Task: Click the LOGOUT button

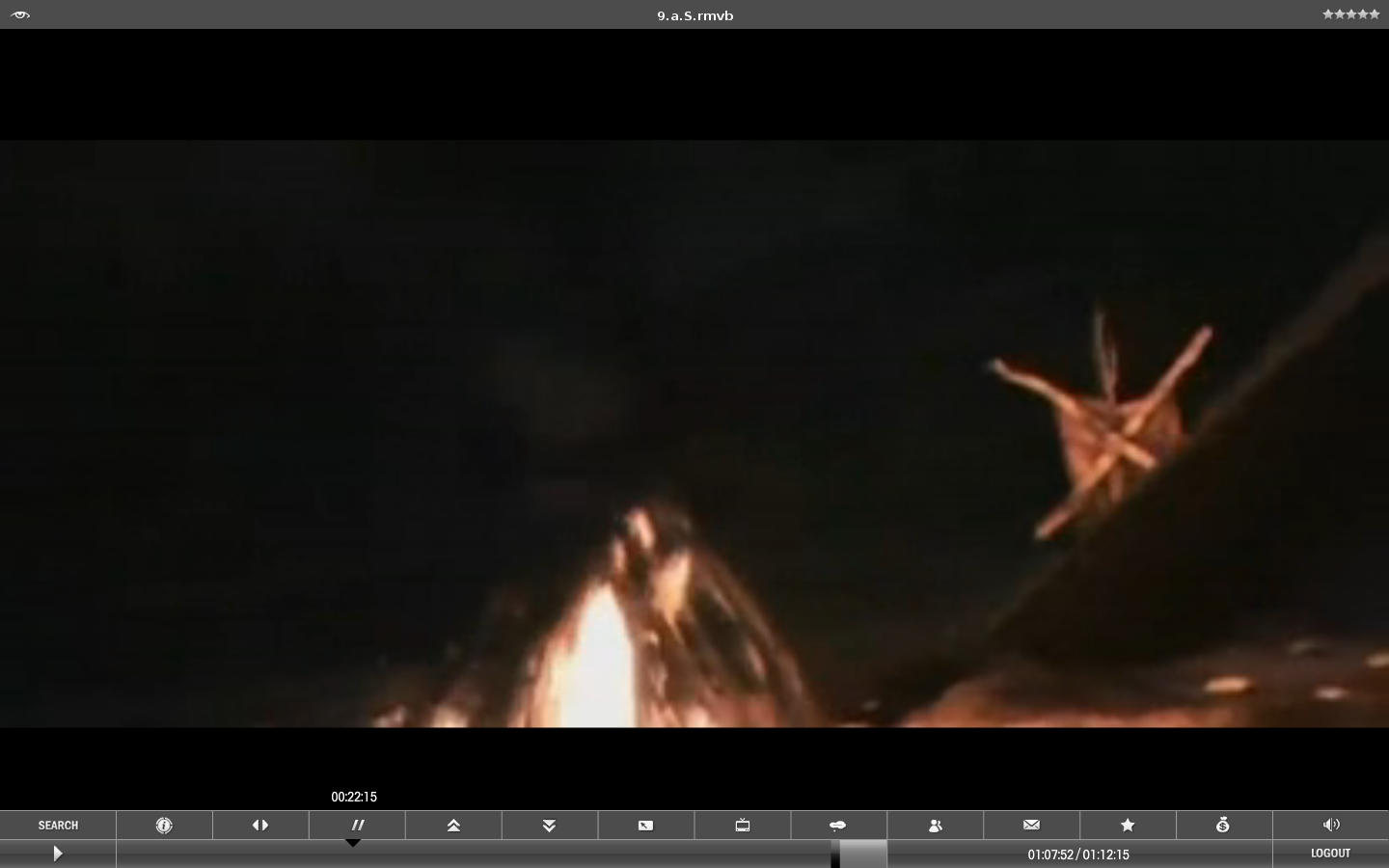Action: click(x=1330, y=854)
